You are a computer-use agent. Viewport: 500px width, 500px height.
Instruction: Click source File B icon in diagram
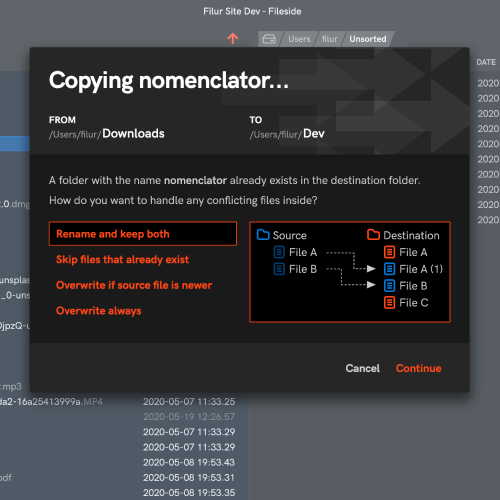tap(279, 269)
